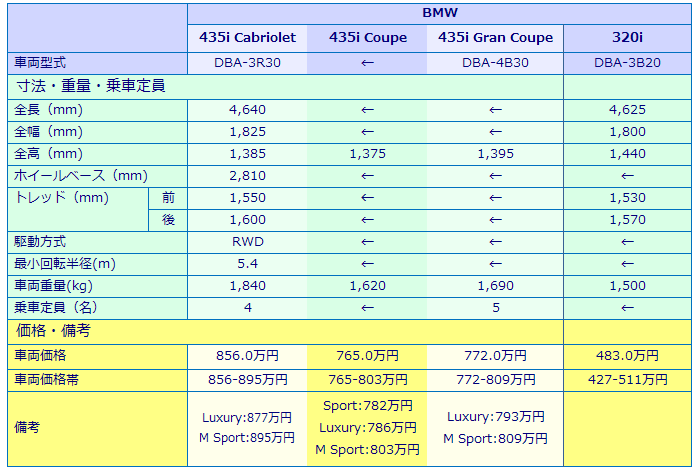
Task: Click the RWD drive type cell
Action: point(247,242)
